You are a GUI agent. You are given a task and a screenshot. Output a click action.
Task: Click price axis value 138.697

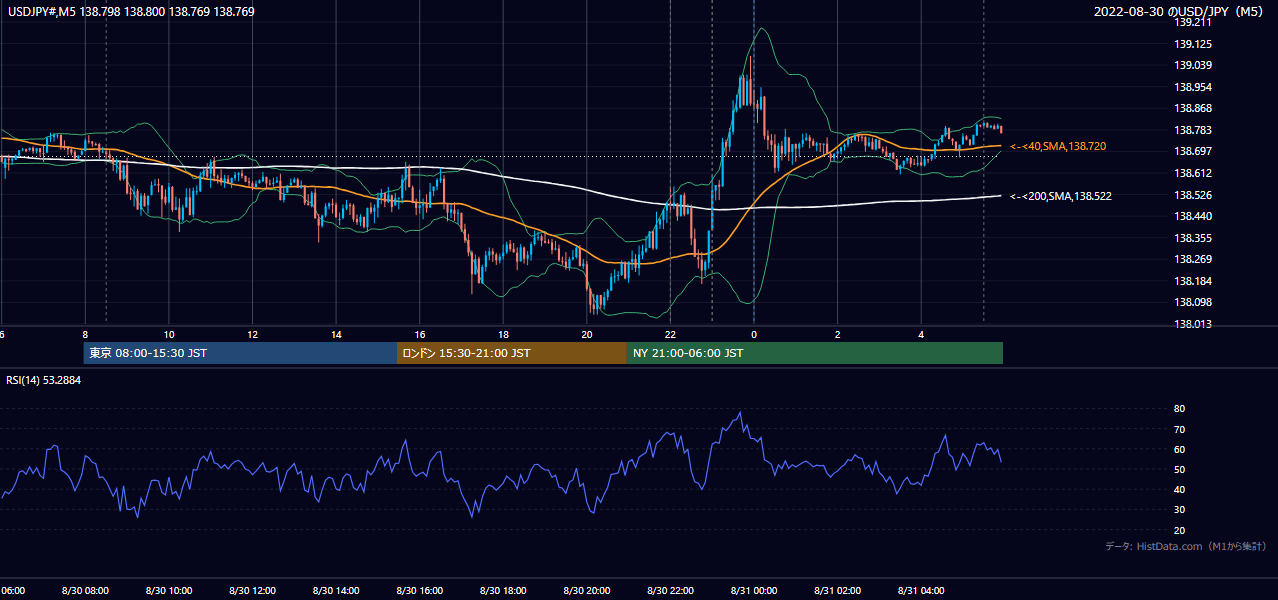click(1192, 151)
